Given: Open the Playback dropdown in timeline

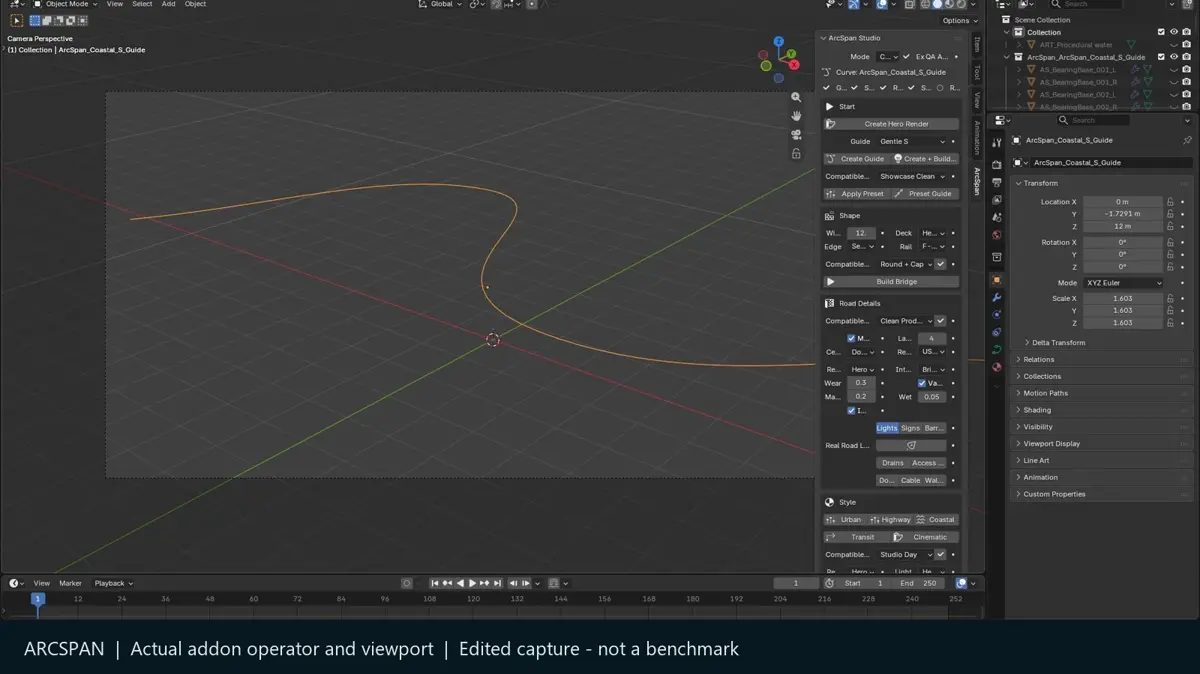Looking at the screenshot, I should click(113, 583).
